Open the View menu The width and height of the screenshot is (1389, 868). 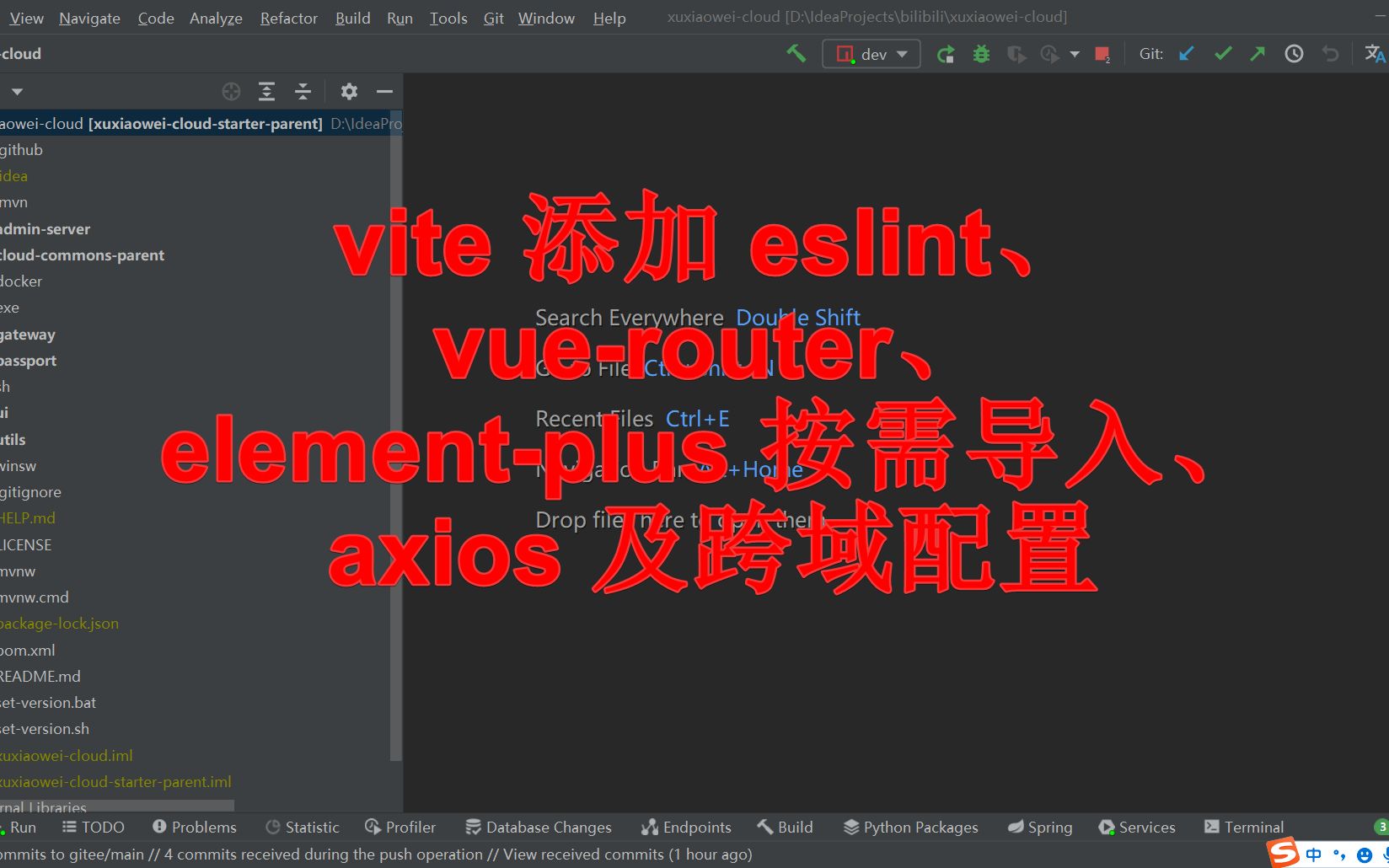[x=26, y=18]
